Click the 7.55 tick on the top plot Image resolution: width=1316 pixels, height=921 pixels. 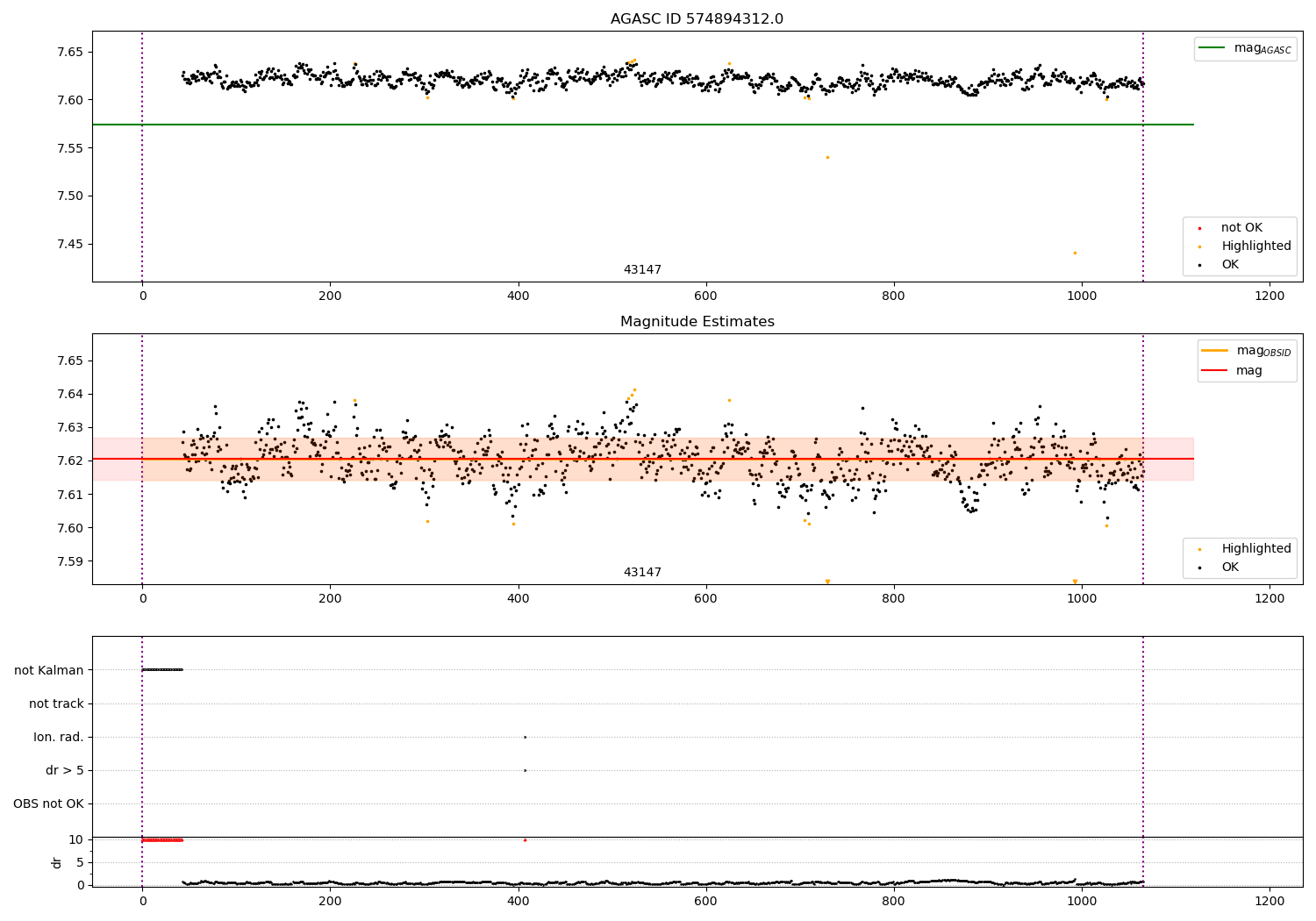(x=69, y=148)
